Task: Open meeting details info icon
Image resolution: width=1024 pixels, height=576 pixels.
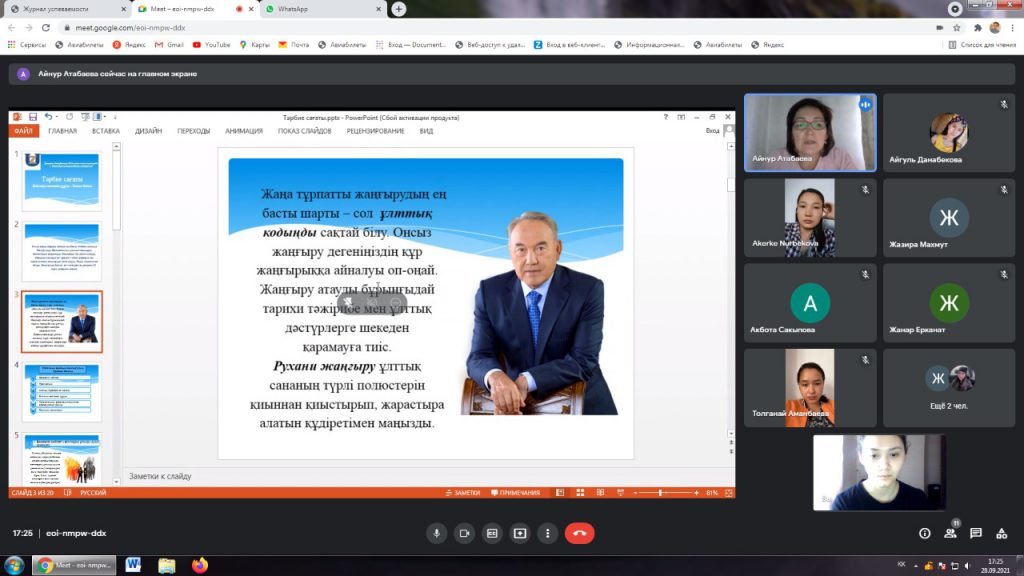Action: click(924, 534)
